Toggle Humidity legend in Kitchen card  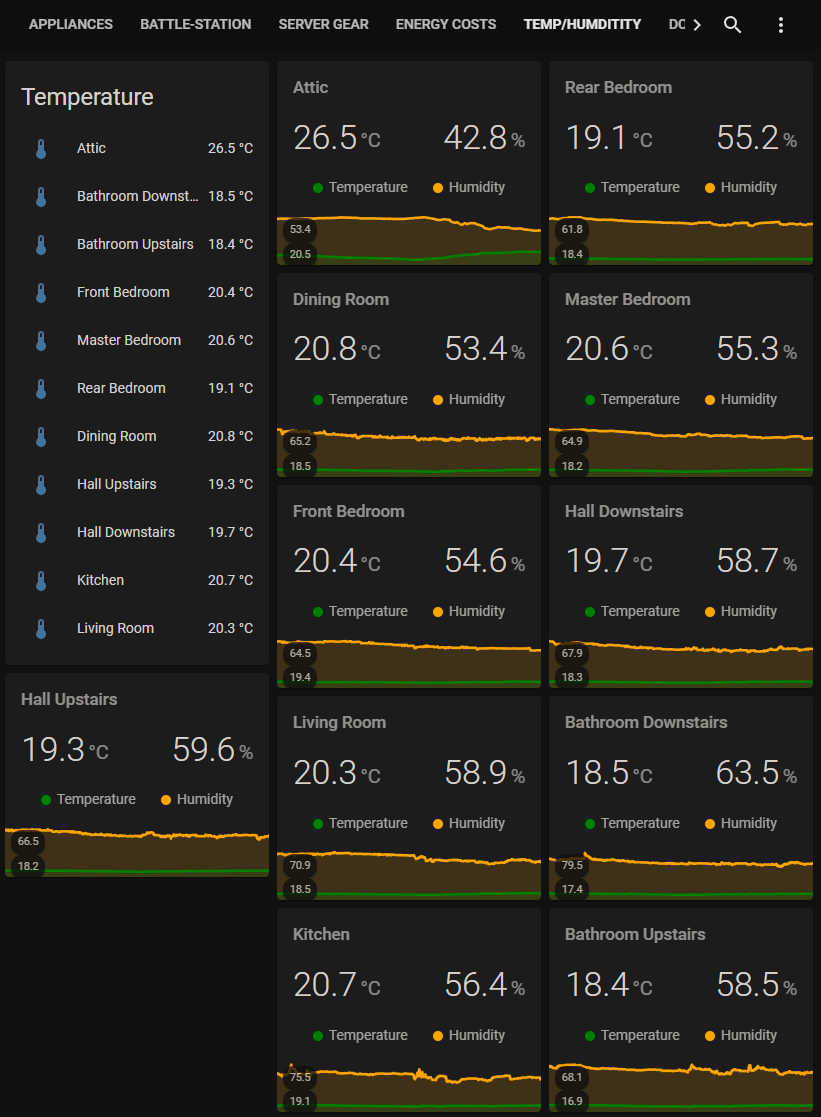pyautogui.click(x=469, y=1035)
